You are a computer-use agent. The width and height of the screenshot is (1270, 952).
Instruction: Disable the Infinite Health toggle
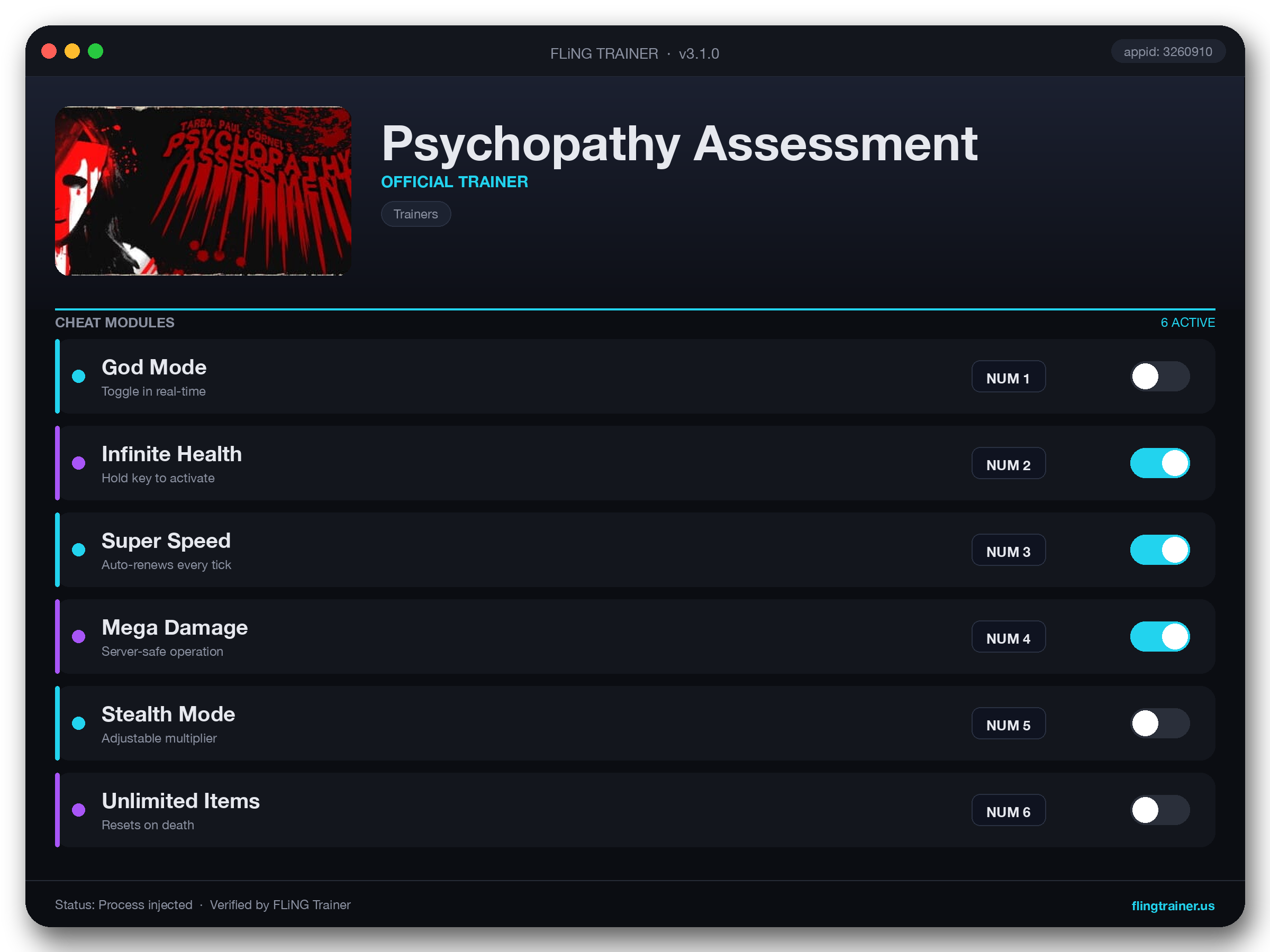[x=1160, y=463]
